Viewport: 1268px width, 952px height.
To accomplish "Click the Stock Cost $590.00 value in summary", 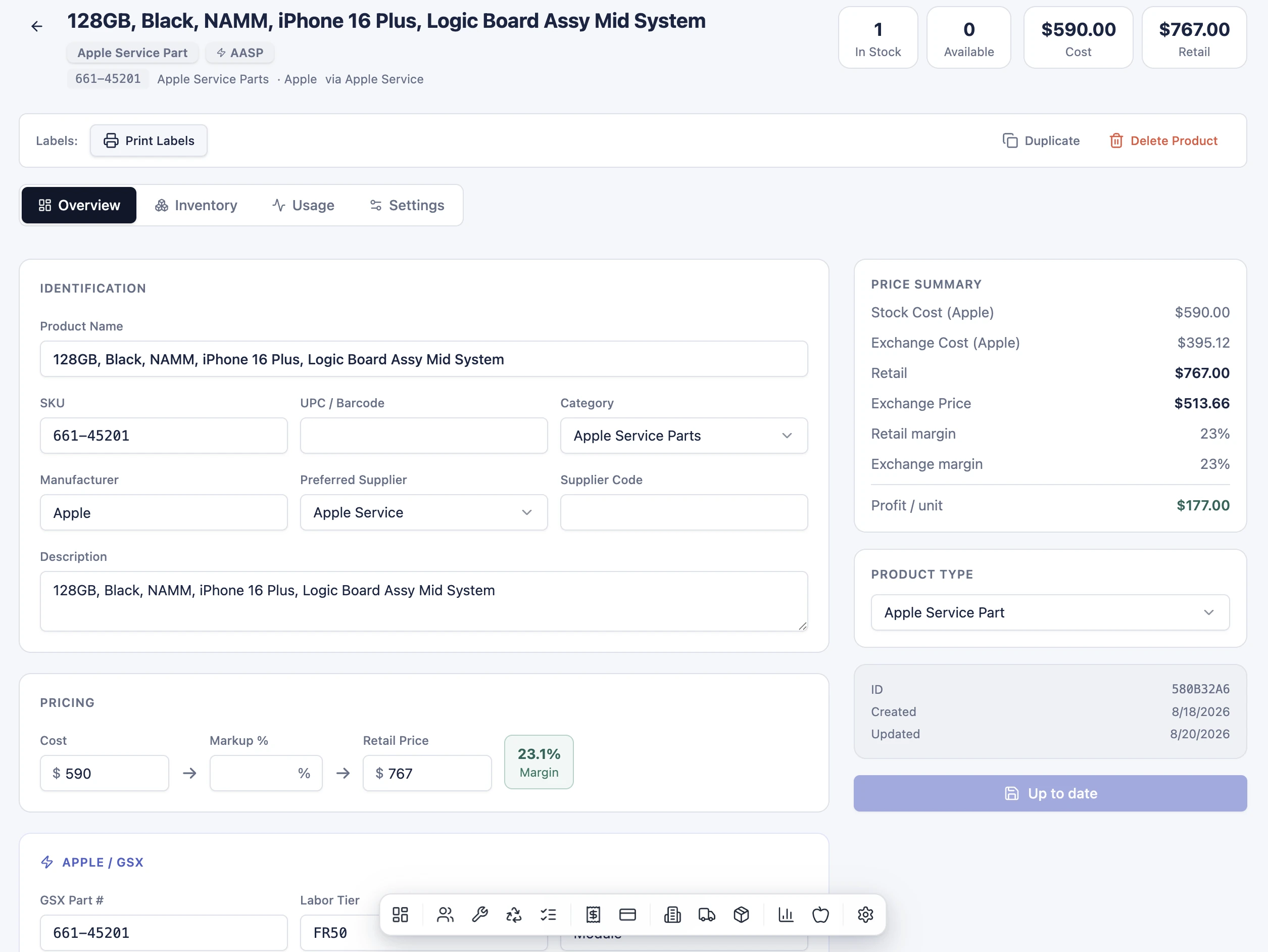I will pos(1202,312).
